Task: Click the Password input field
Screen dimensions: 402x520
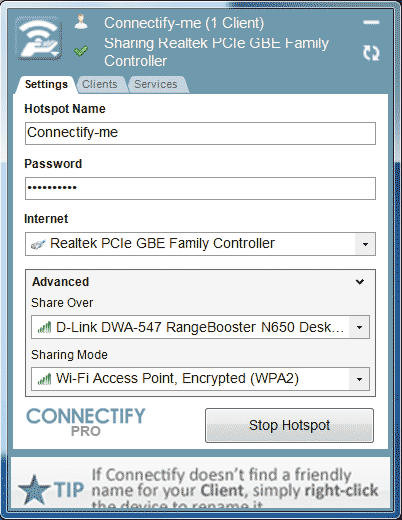Action: coord(200,188)
